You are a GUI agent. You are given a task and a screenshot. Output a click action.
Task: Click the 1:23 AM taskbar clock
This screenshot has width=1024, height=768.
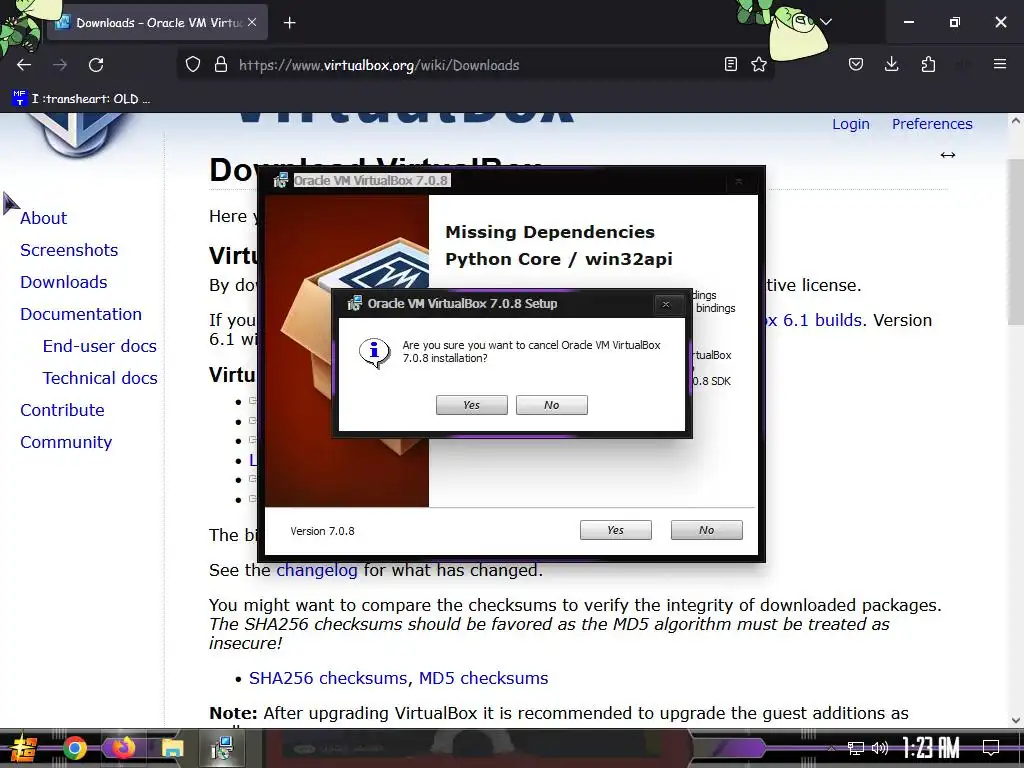(x=931, y=748)
